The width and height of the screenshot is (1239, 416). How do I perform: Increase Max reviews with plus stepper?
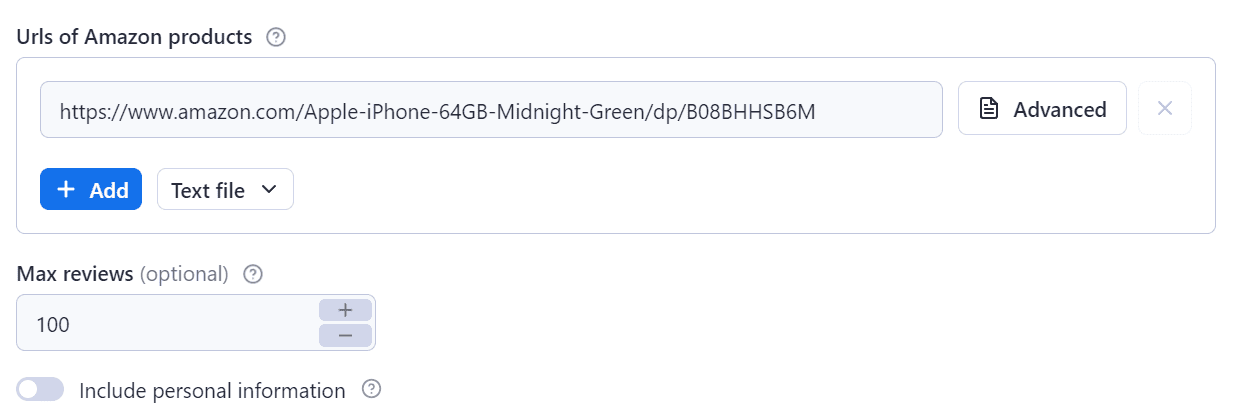point(345,310)
